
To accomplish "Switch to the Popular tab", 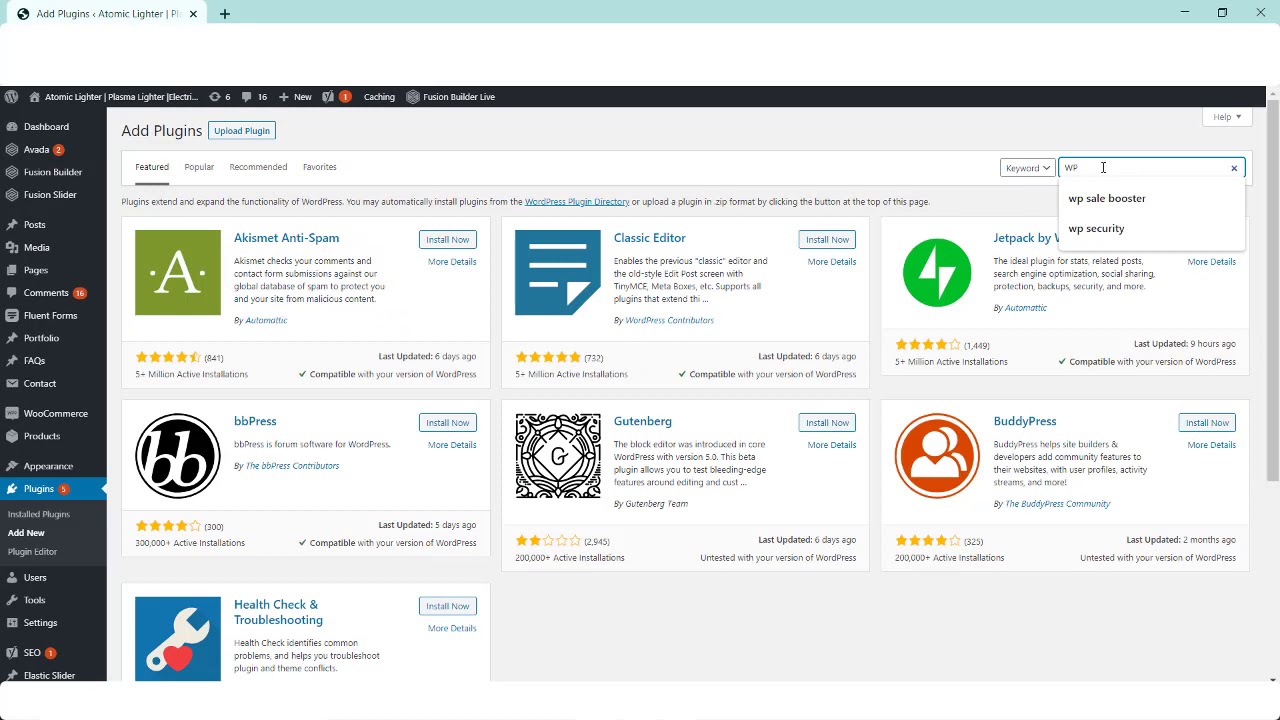I will [199, 167].
